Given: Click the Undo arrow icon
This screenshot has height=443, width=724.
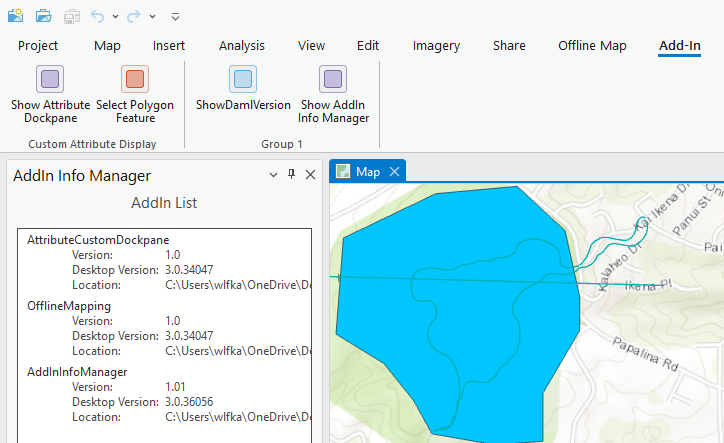Looking at the screenshot, I should point(97,16).
